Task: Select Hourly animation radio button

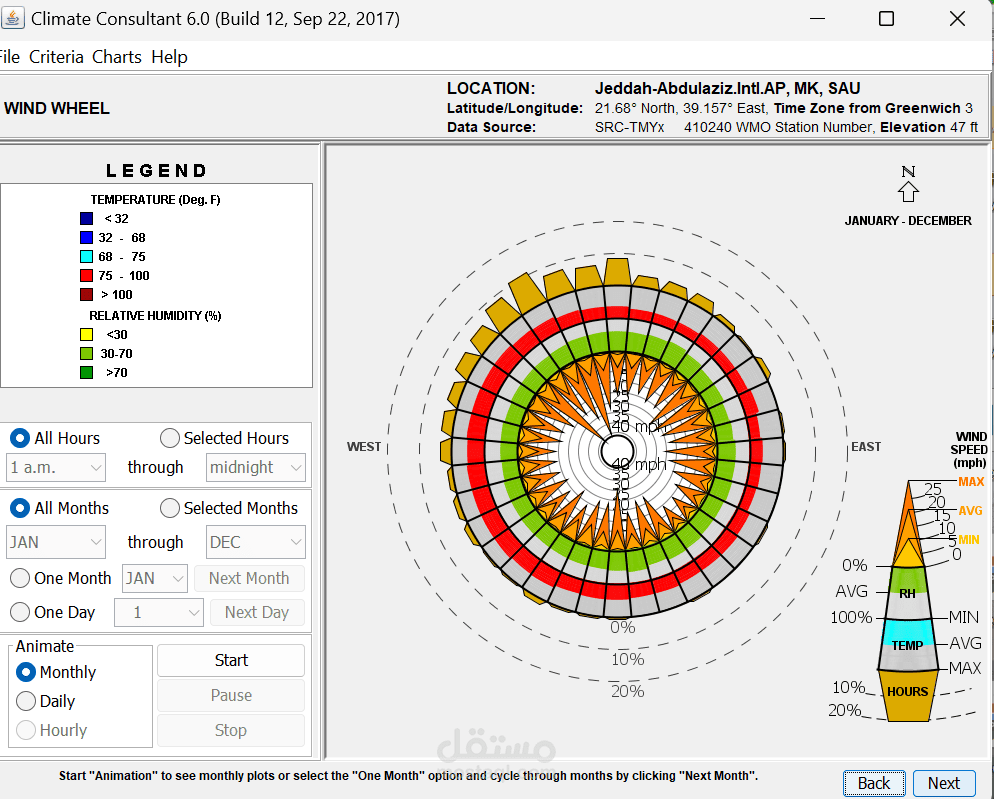Action: pos(26,730)
